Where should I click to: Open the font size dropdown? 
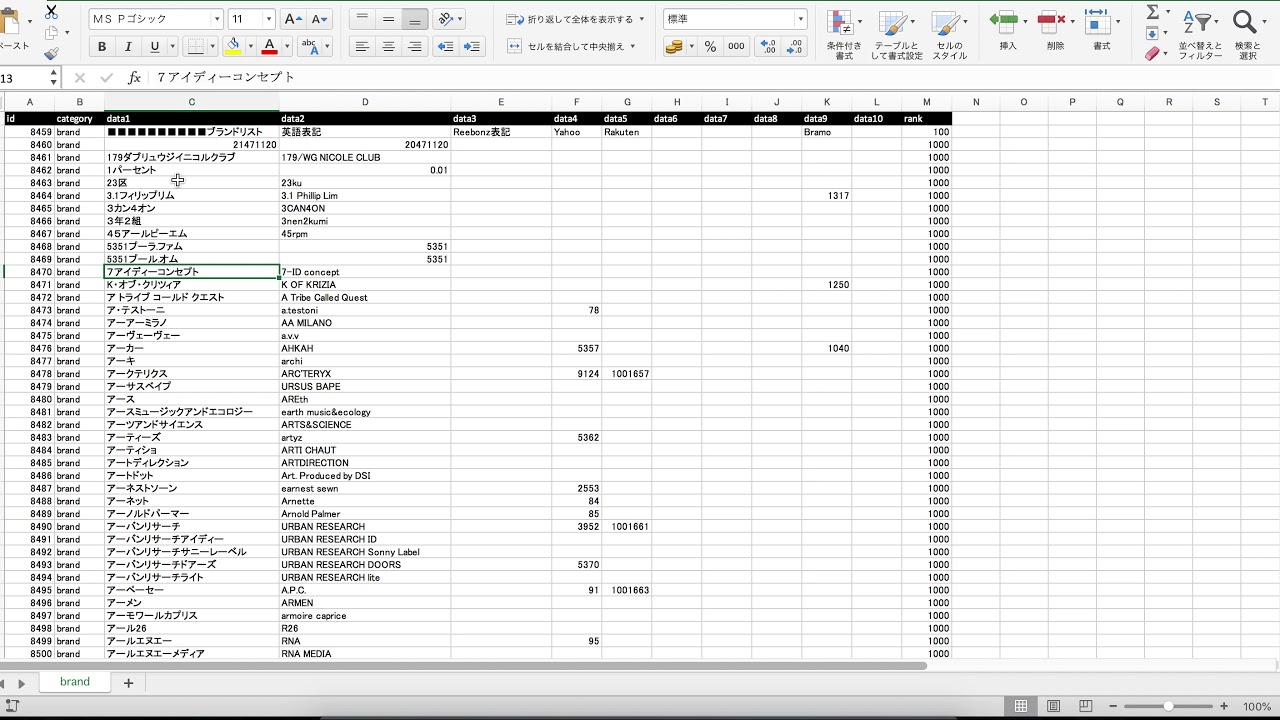pyautogui.click(x=269, y=19)
